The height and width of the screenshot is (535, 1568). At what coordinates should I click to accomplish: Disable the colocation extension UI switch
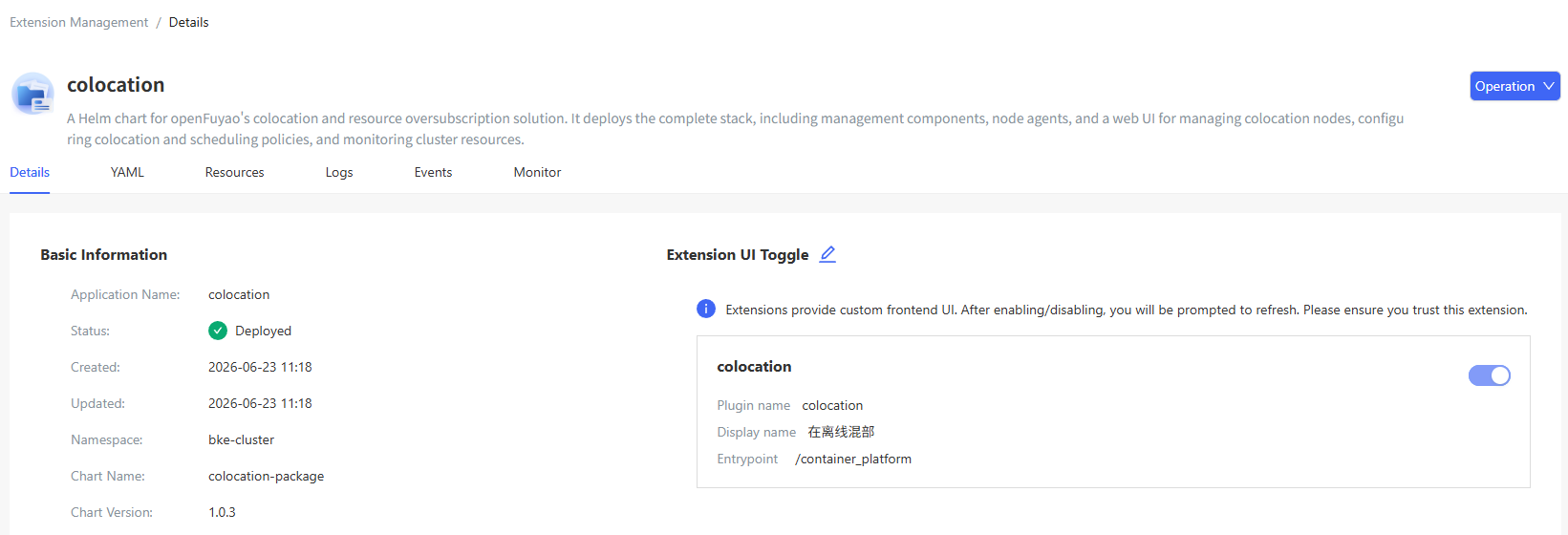1489,375
